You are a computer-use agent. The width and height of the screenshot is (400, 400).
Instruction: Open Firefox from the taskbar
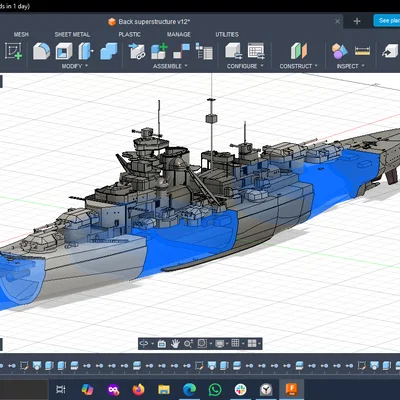click(x=138, y=389)
